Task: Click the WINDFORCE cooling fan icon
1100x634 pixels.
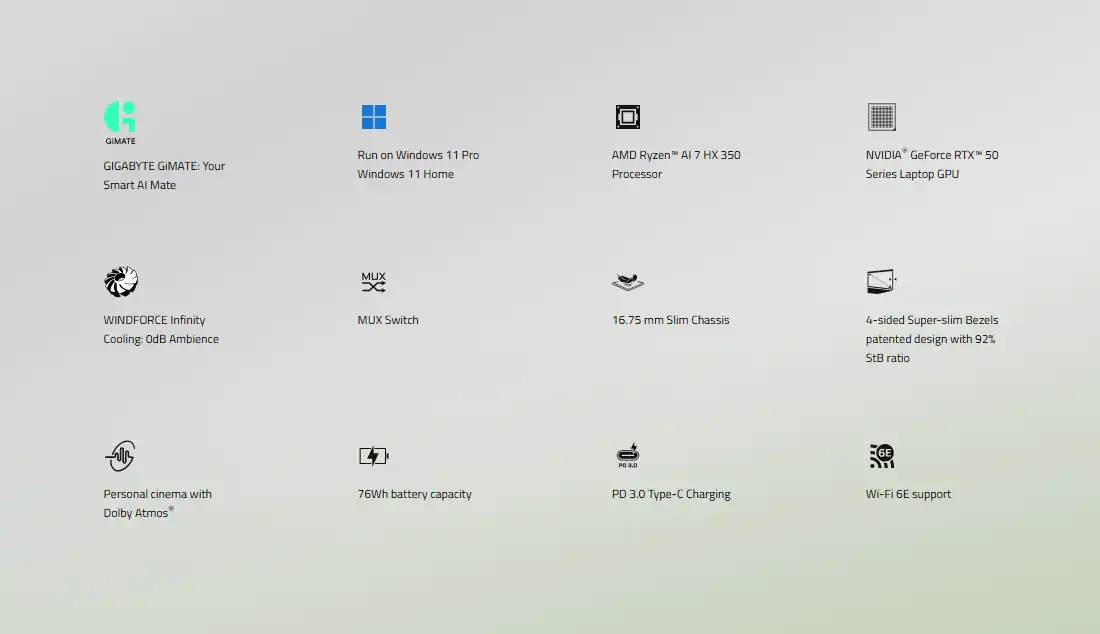Action: point(121,282)
